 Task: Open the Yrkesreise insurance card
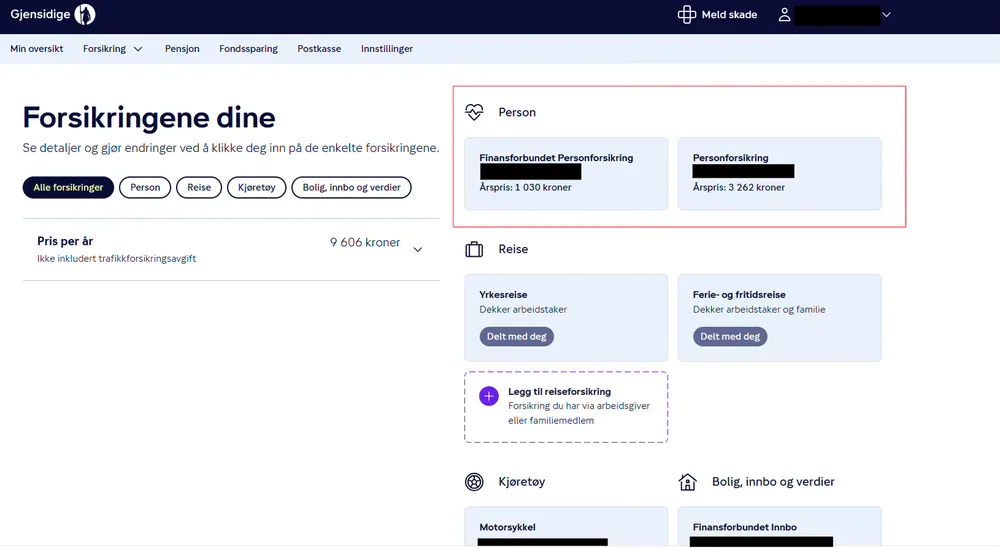(x=566, y=318)
